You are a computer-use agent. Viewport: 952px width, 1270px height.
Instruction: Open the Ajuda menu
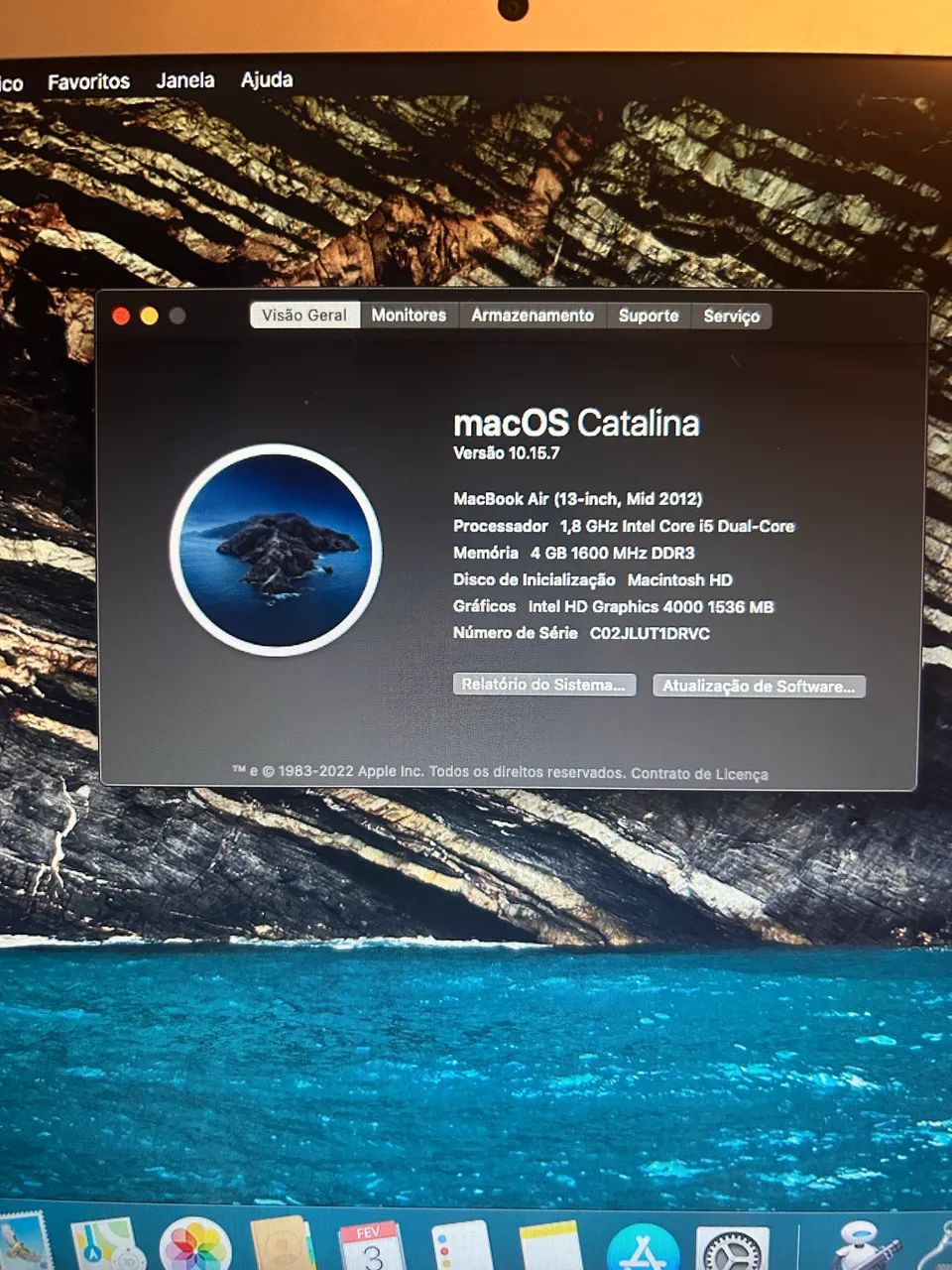(x=267, y=79)
